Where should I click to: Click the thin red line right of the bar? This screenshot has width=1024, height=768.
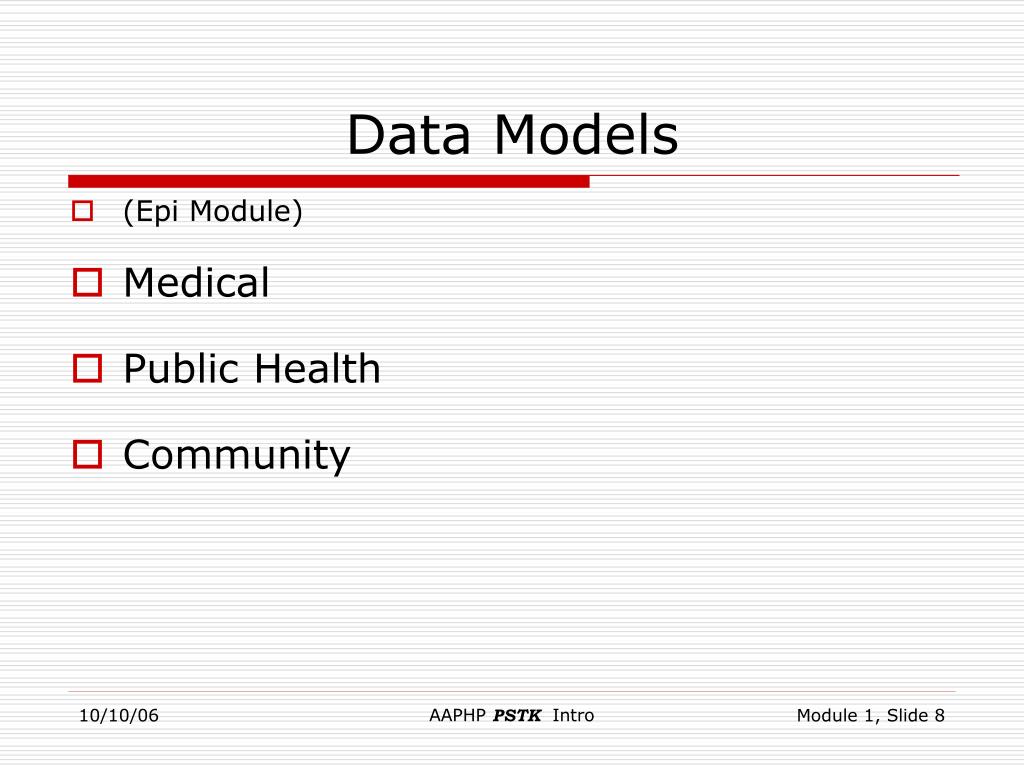coord(775,176)
